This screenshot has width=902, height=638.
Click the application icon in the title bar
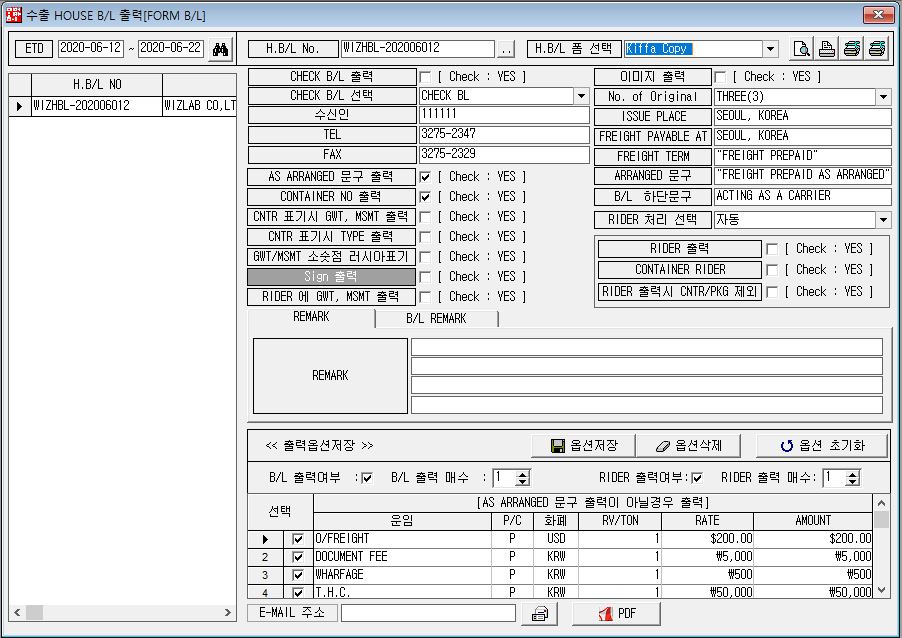point(13,15)
